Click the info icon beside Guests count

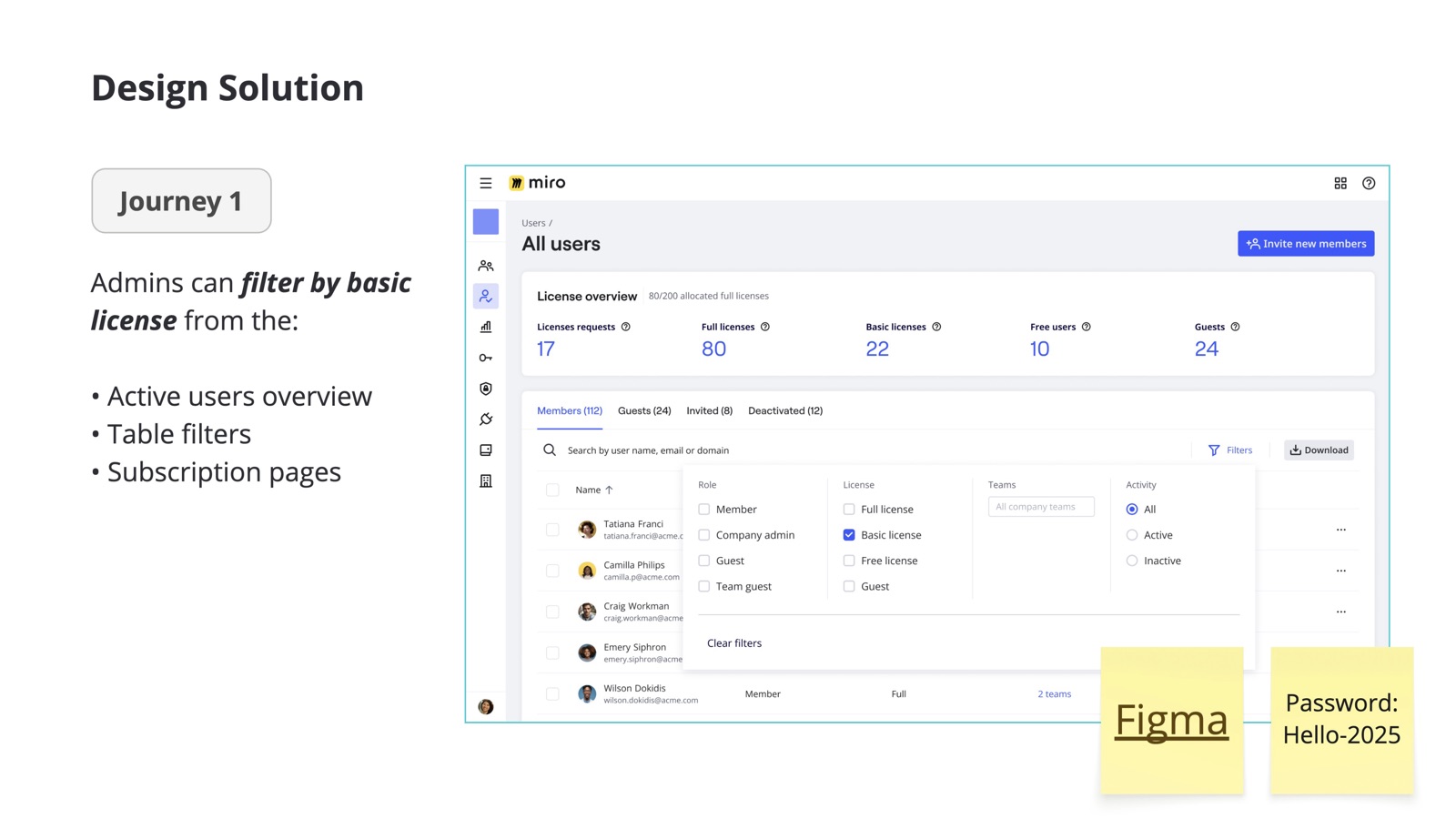point(1235,327)
